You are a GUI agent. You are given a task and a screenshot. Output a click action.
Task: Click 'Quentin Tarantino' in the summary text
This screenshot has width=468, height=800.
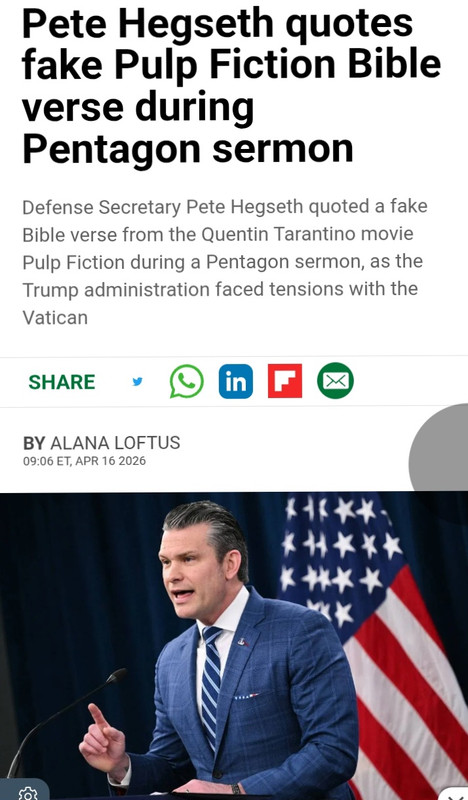coord(279,234)
